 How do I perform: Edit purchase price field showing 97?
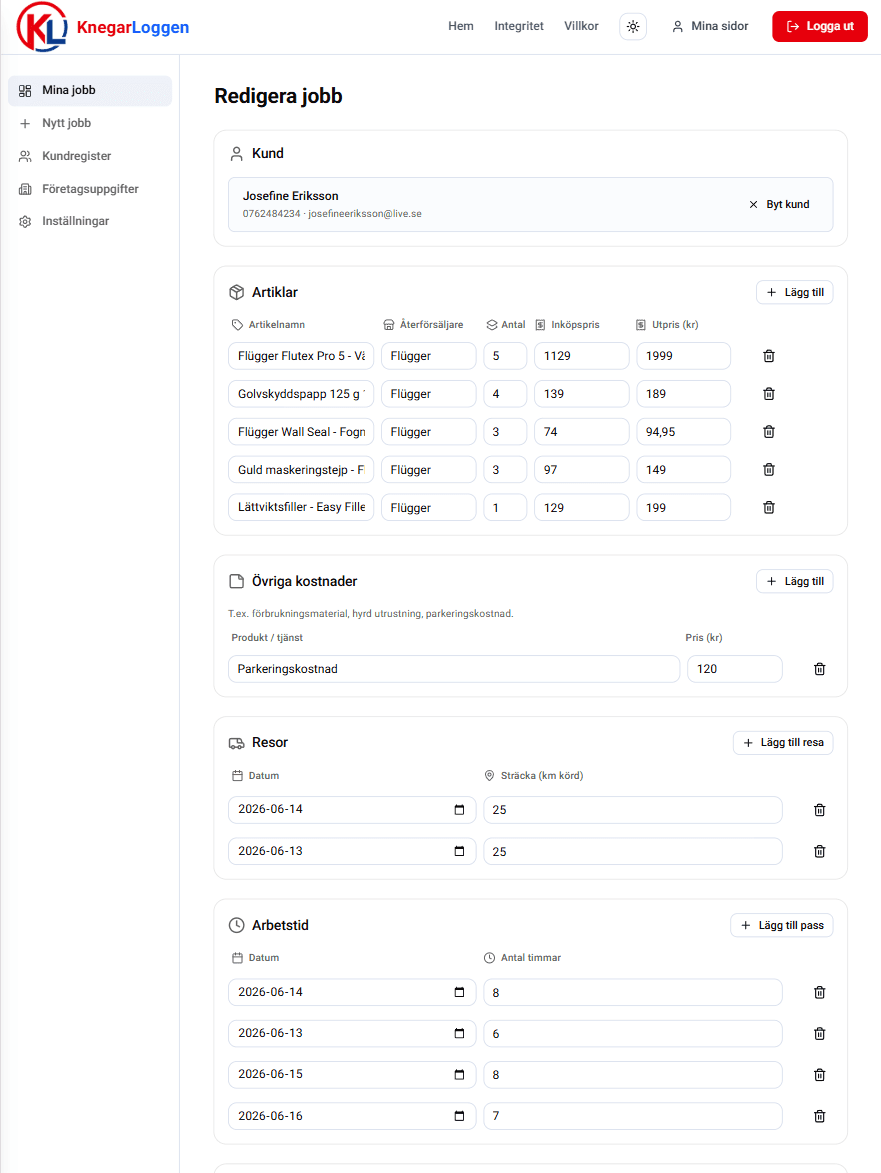[x=581, y=470]
